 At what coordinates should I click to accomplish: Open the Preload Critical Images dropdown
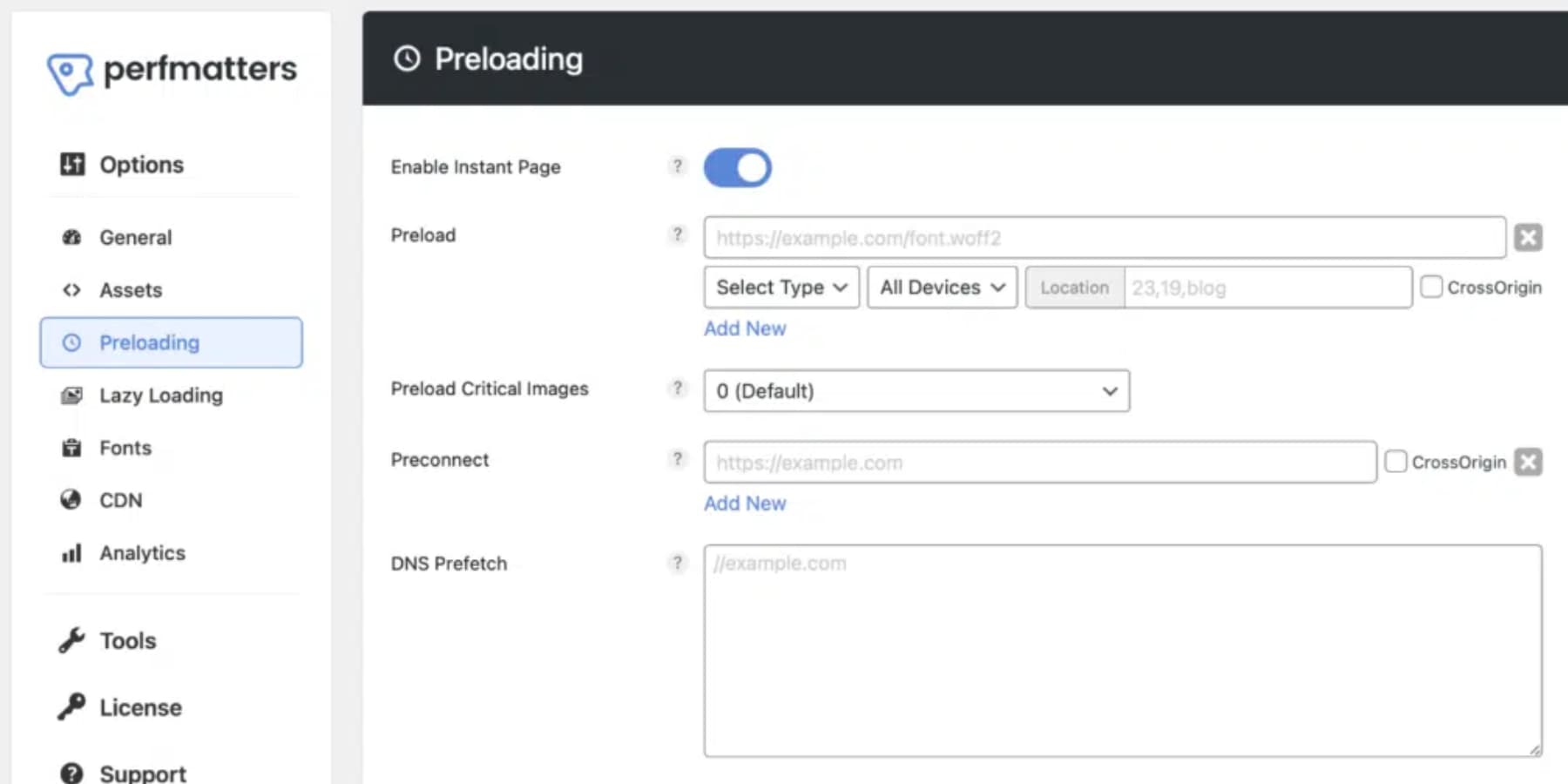tap(916, 391)
